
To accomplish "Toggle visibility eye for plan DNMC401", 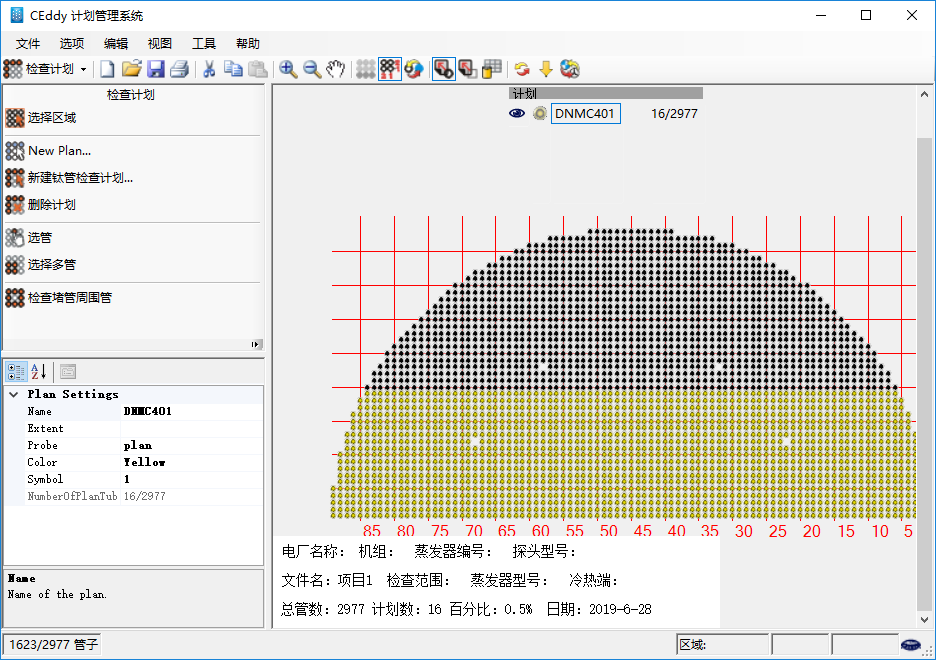I will 517,114.
